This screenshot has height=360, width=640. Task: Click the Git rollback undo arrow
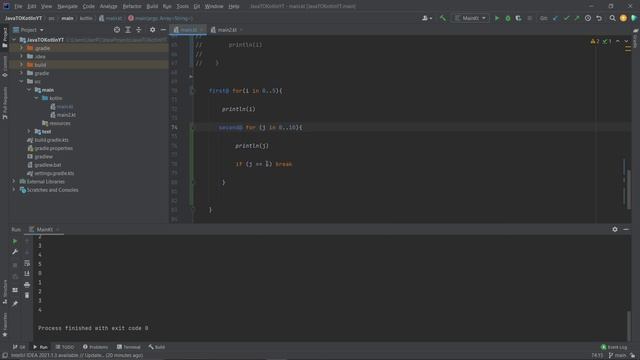[x=599, y=18]
